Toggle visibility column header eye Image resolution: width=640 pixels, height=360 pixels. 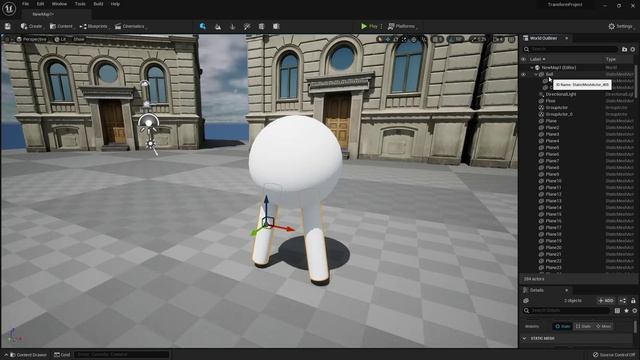point(523,59)
